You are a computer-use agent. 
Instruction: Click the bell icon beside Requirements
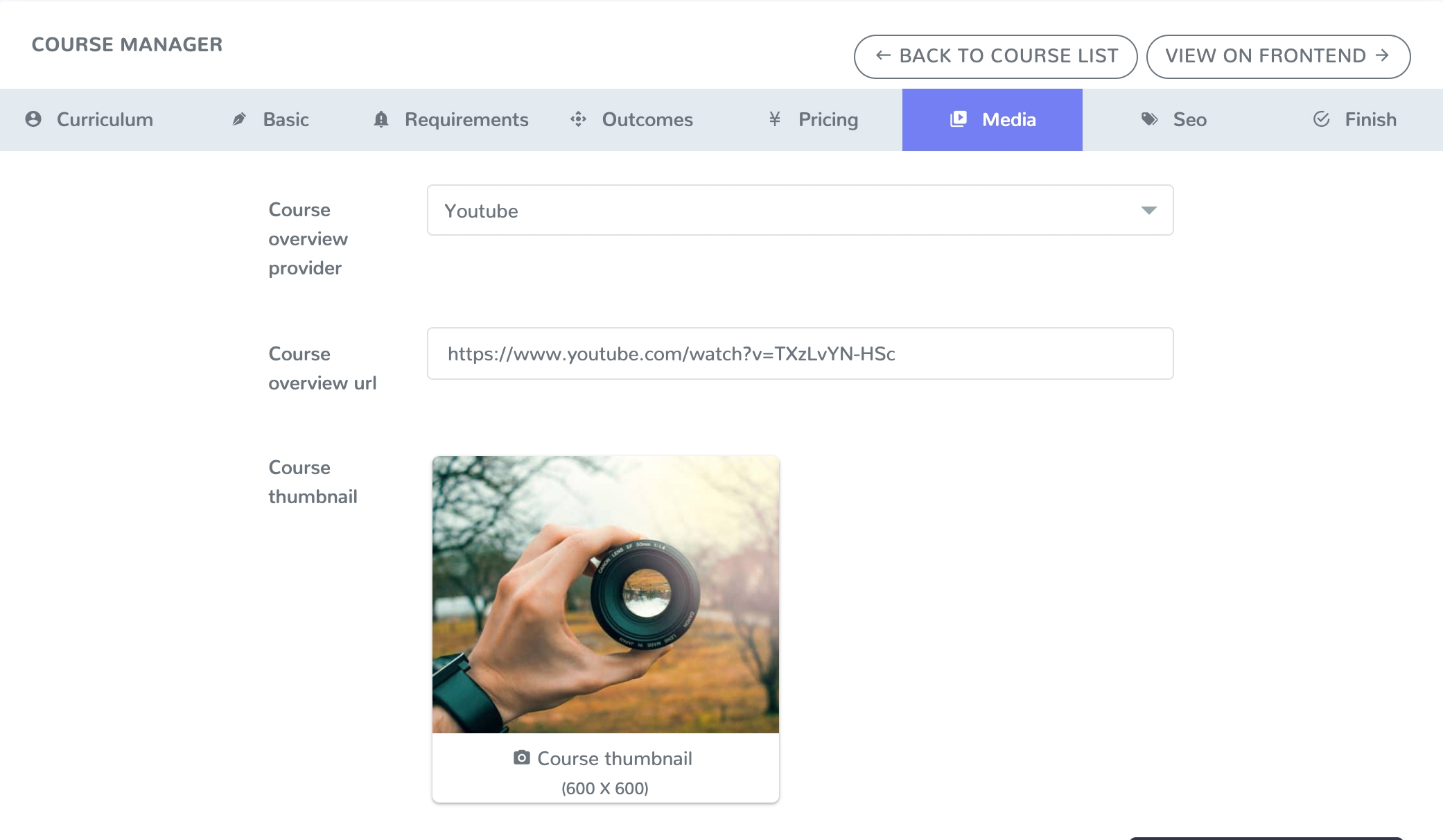381,119
